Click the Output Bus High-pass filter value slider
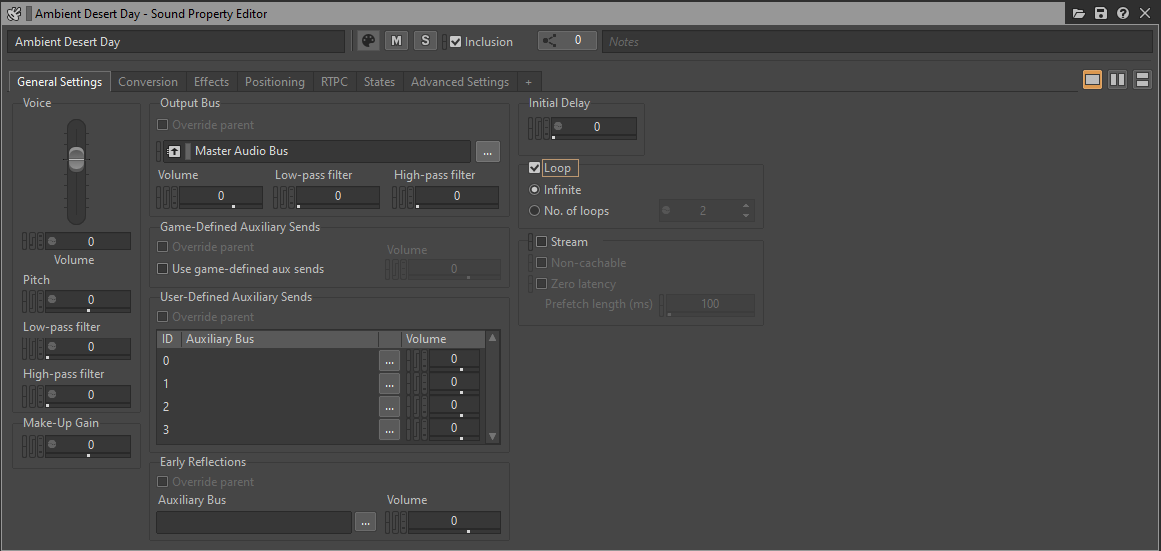This screenshot has height=551, width=1161. pyautogui.click(x=457, y=196)
